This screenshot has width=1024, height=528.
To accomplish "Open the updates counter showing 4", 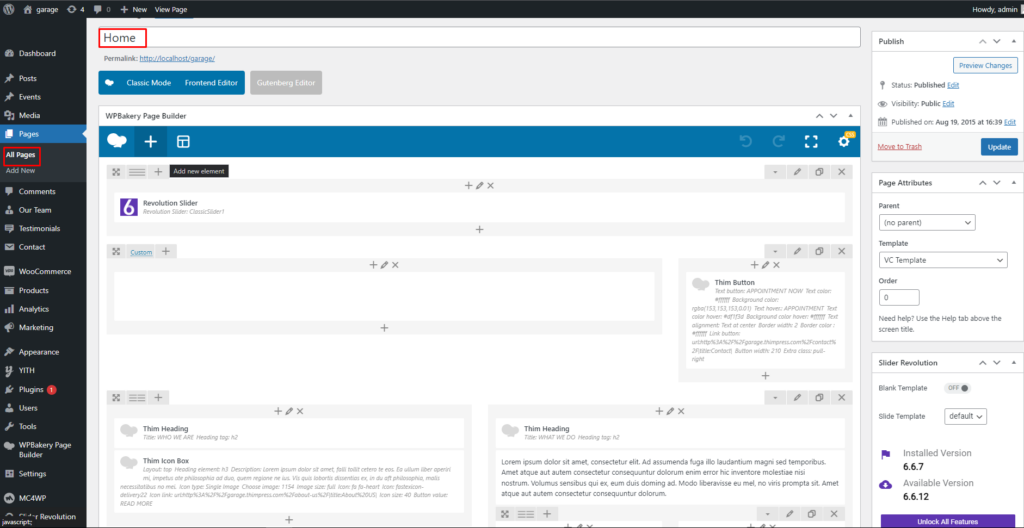I will [75, 10].
